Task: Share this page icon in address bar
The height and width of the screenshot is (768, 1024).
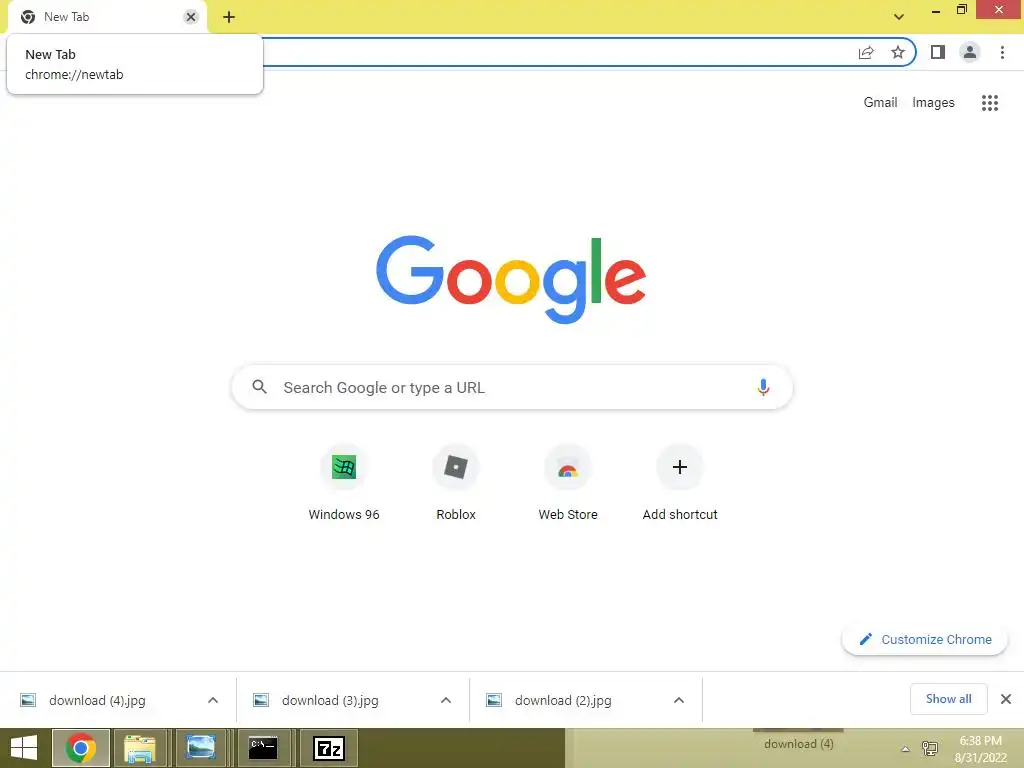Action: click(x=866, y=52)
